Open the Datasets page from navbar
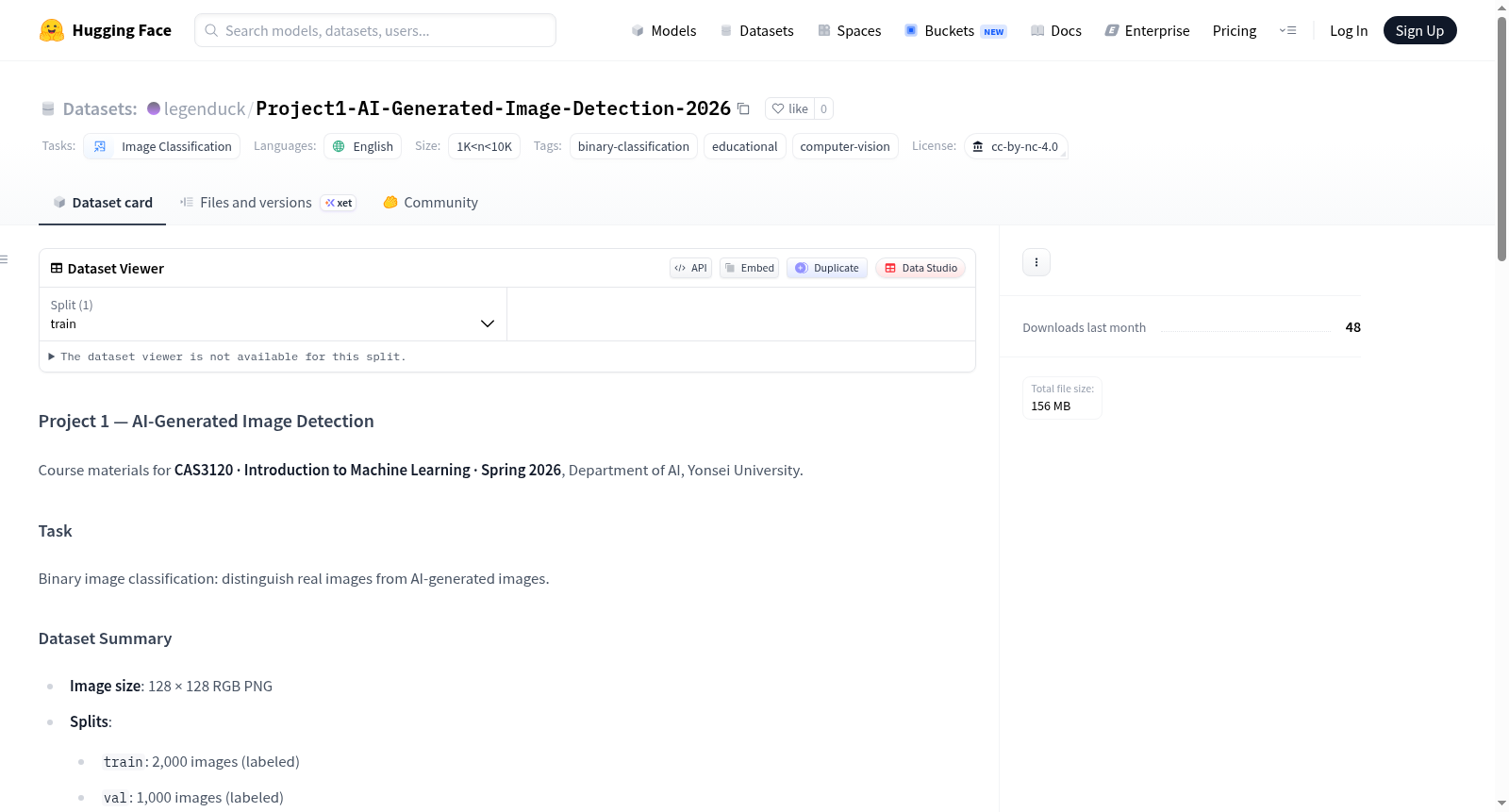The width and height of the screenshot is (1509, 812). point(756,30)
